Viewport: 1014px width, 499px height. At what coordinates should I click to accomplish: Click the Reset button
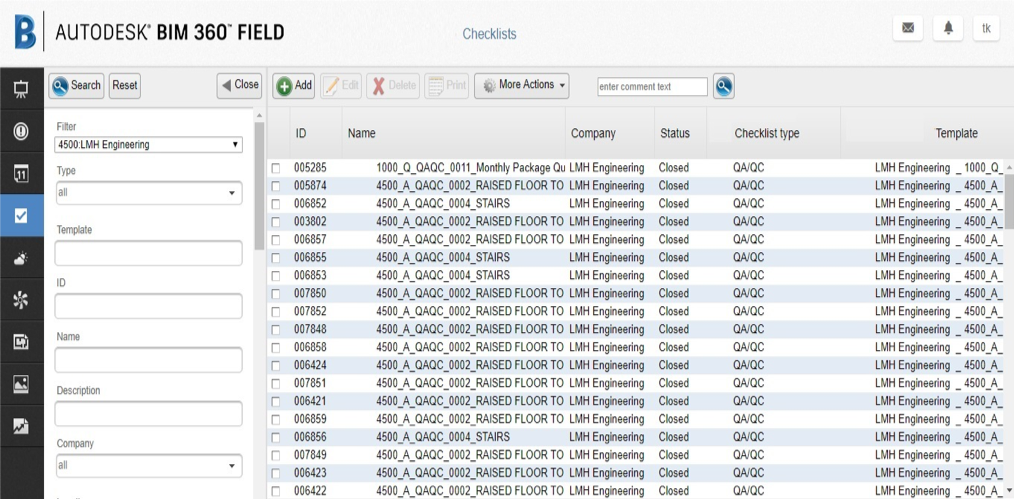125,85
